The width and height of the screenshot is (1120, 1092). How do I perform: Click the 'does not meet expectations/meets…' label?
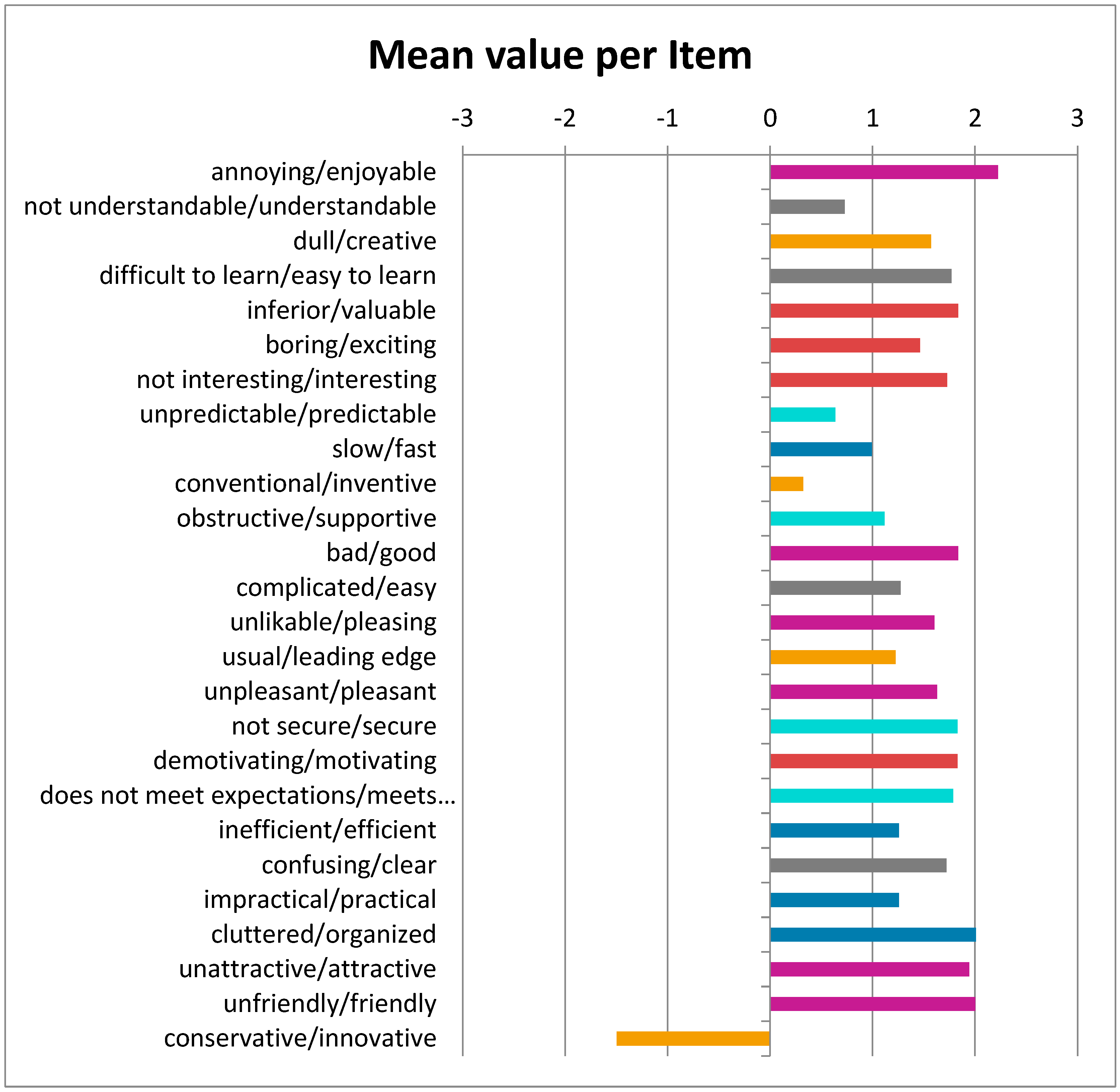tap(247, 796)
